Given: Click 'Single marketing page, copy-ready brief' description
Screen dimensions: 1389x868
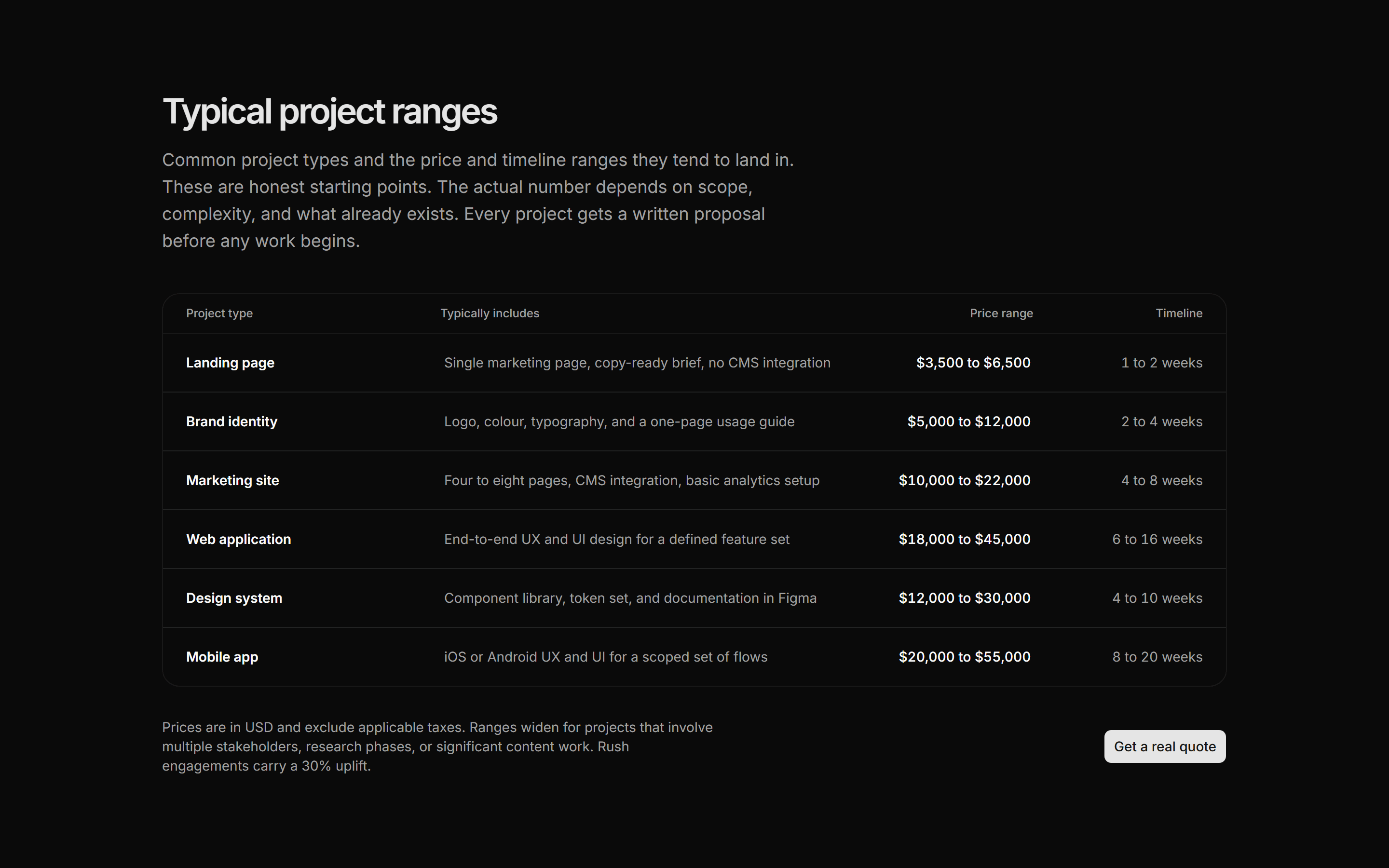Looking at the screenshot, I should click(637, 363).
